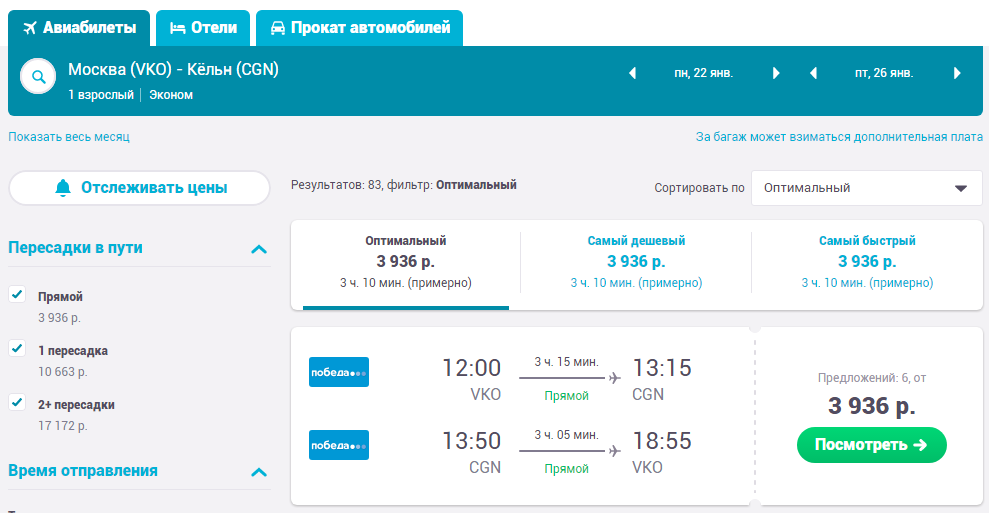Screen dimensions: 989x513
Task: Click the bell icon for price tracking
Action: tap(62, 188)
